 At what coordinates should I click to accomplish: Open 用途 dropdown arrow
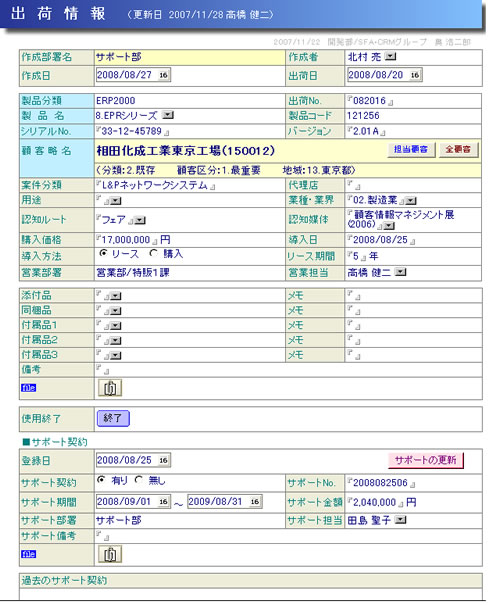(x=115, y=201)
